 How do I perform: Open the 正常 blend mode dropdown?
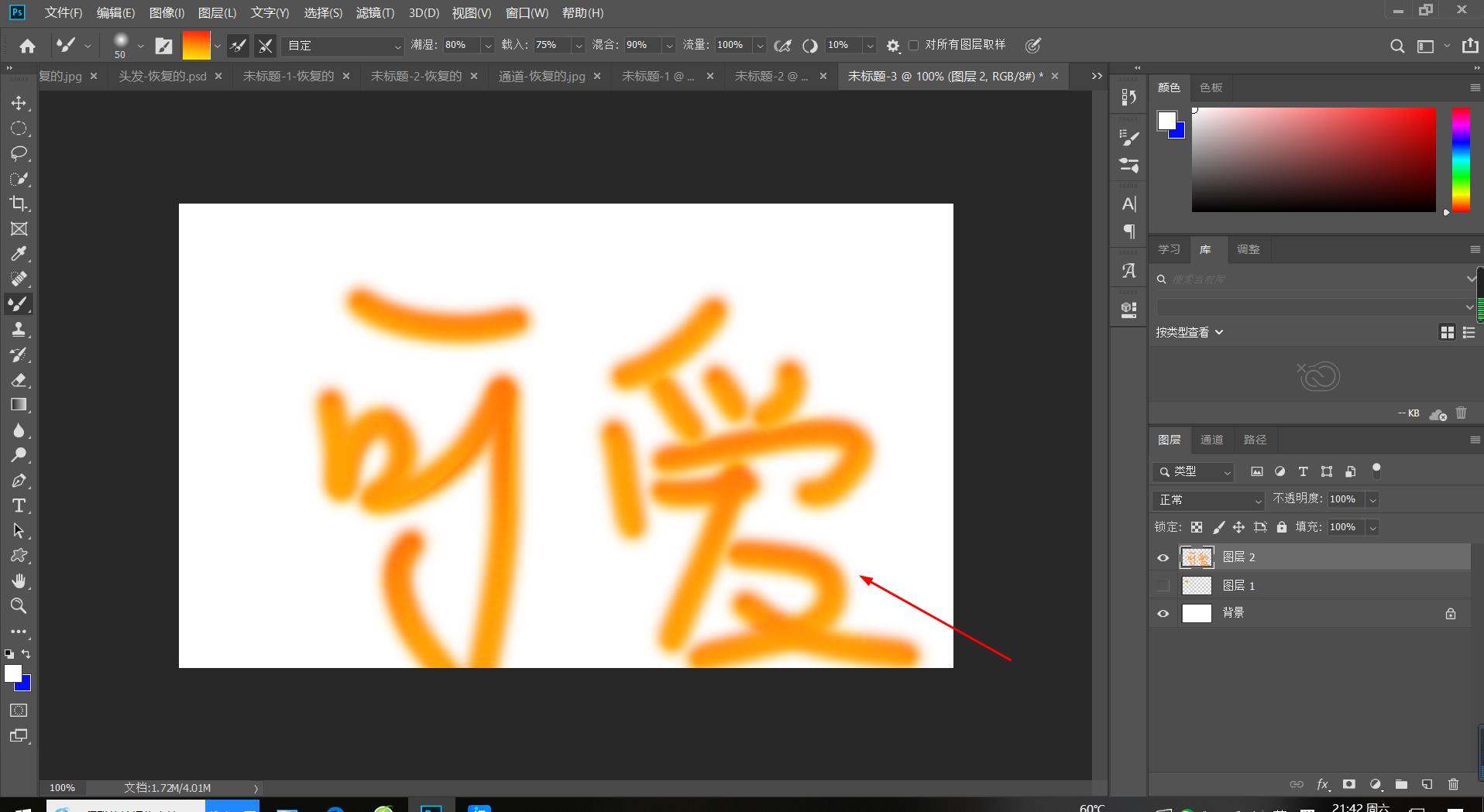coord(1208,500)
